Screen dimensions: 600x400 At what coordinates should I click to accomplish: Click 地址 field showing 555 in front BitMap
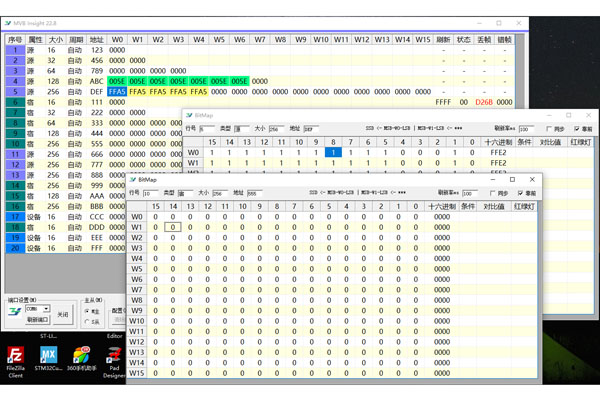click(x=254, y=193)
